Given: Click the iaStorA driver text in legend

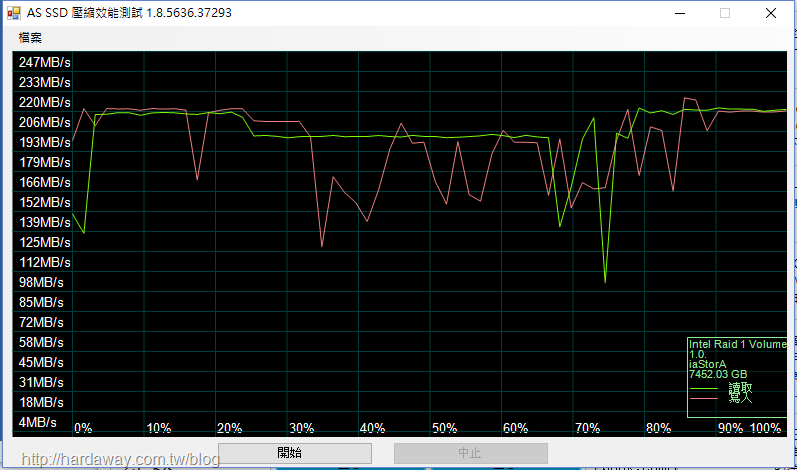Looking at the screenshot, I should 708,364.
